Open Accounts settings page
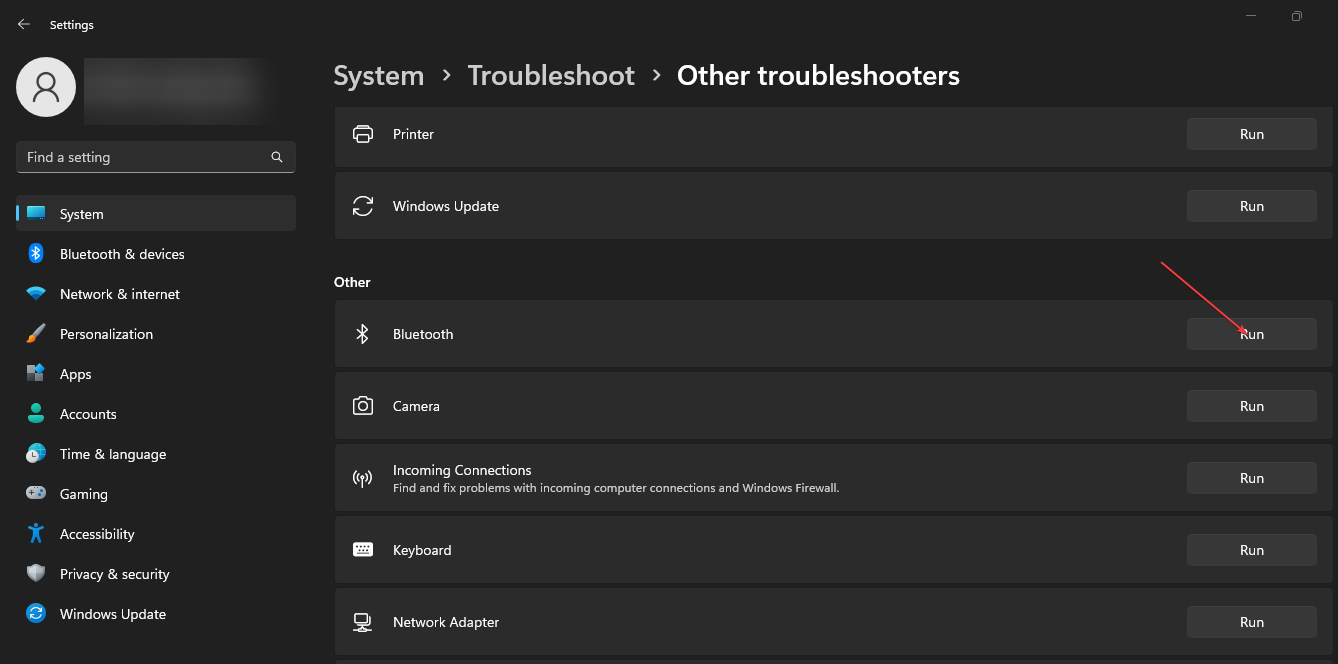 (156, 414)
